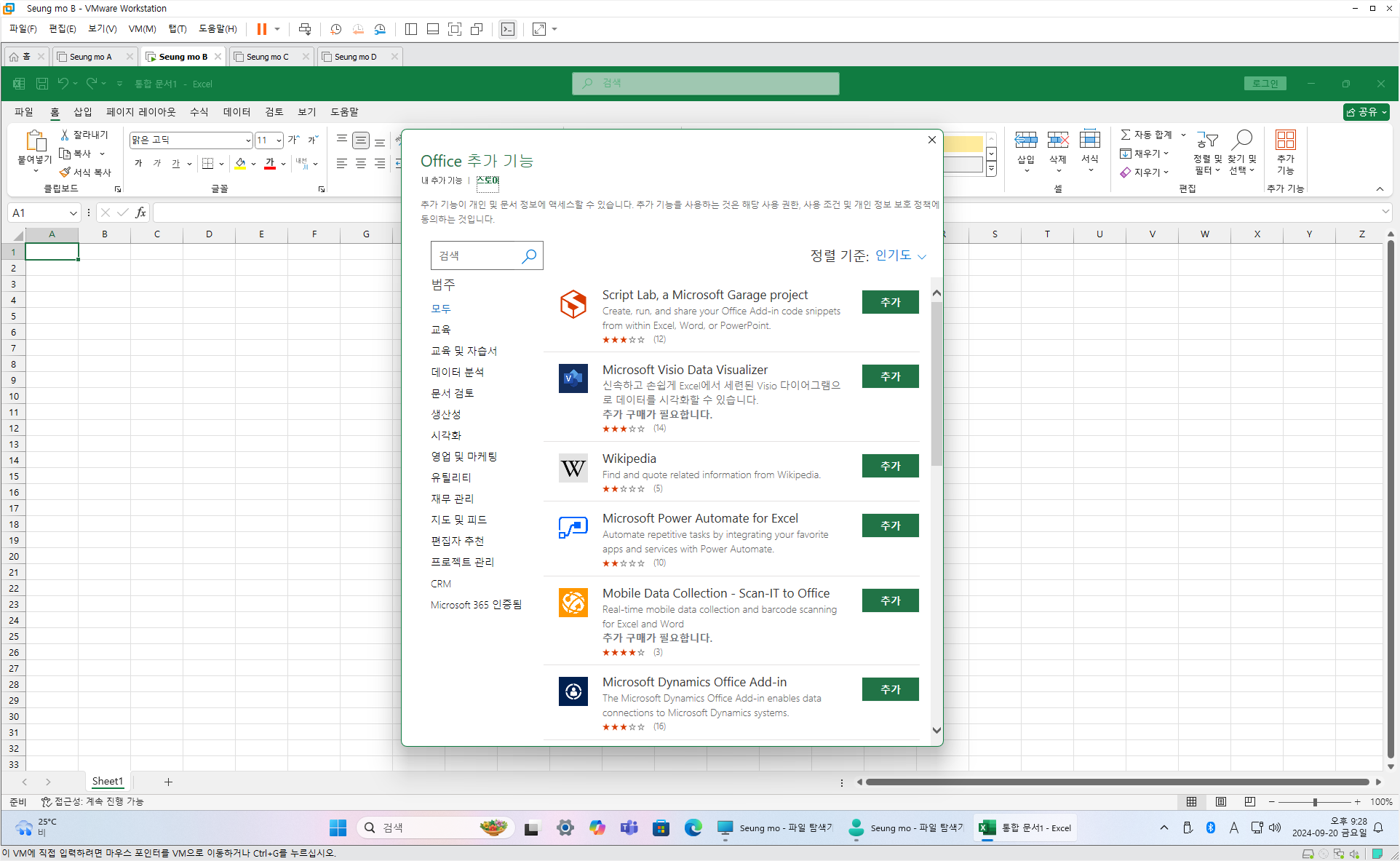Open the 삽입 ribbon tab

pyautogui.click(x=82, y=111)
